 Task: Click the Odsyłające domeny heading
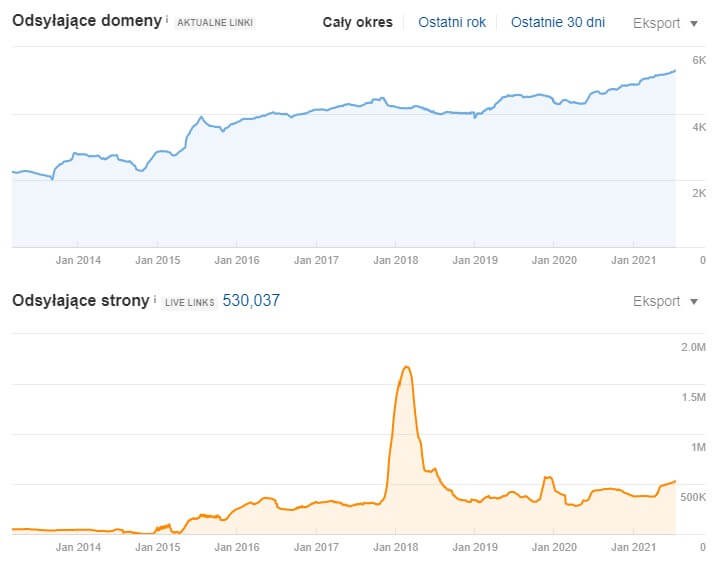[86, 21]
